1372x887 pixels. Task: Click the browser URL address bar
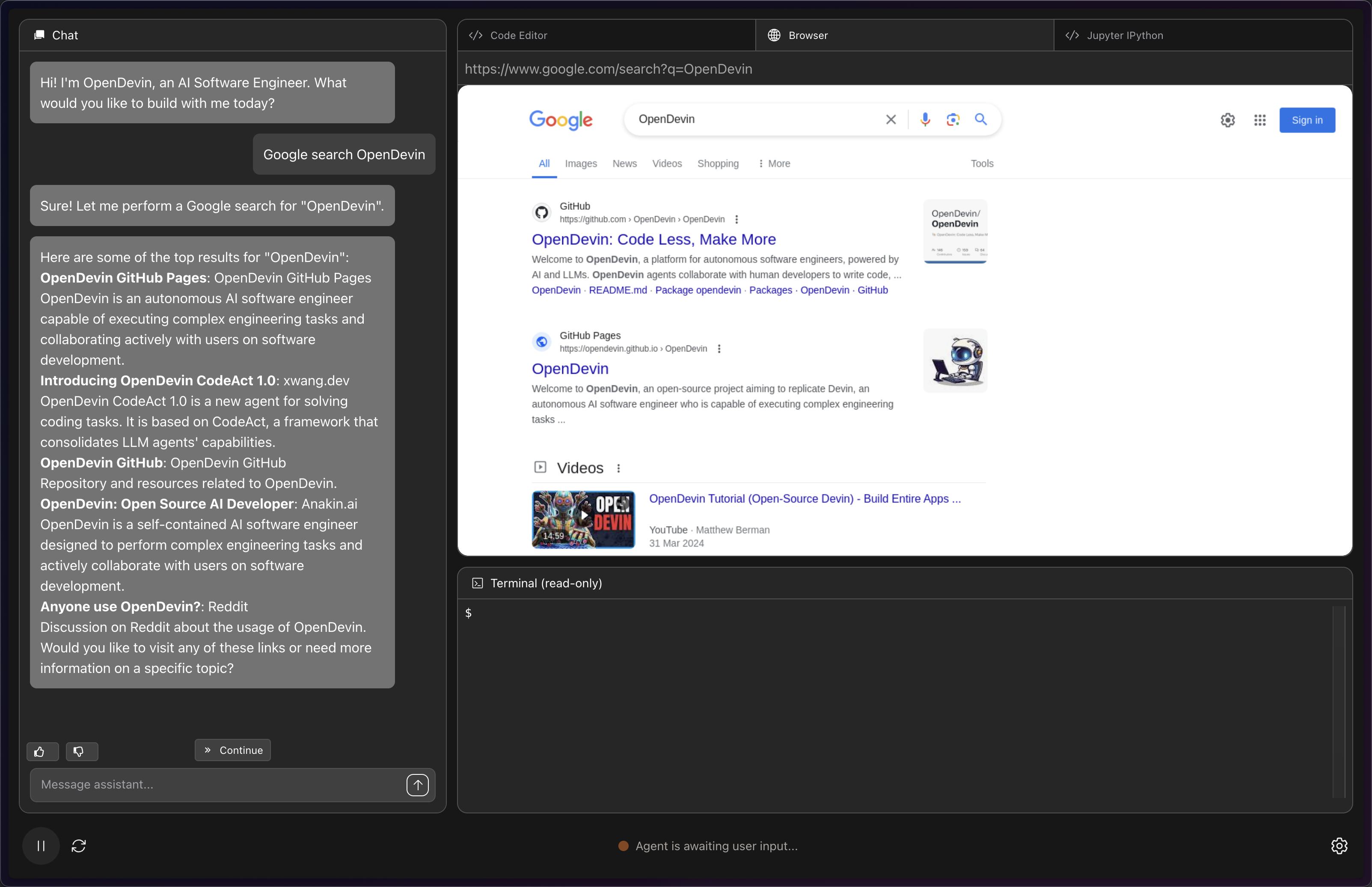click(x=905, y=69)
